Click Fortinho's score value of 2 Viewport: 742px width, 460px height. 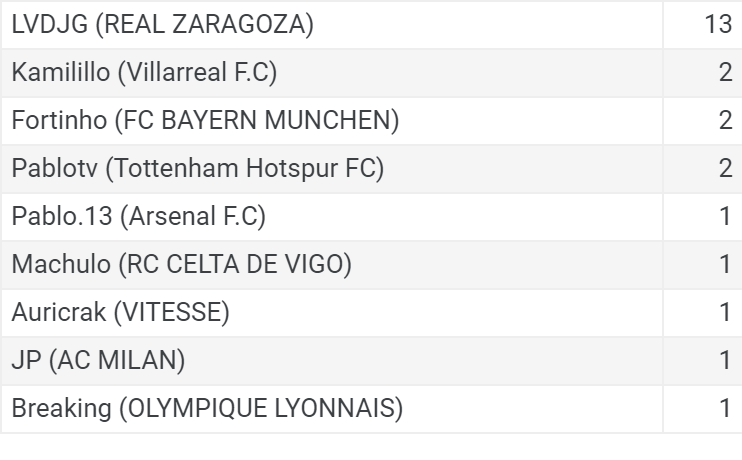point(725,120)
